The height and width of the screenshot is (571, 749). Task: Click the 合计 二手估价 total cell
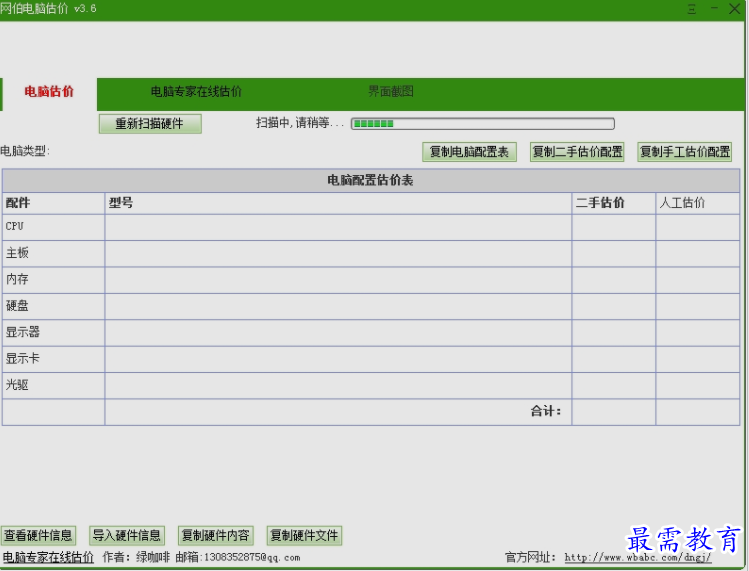614,412
